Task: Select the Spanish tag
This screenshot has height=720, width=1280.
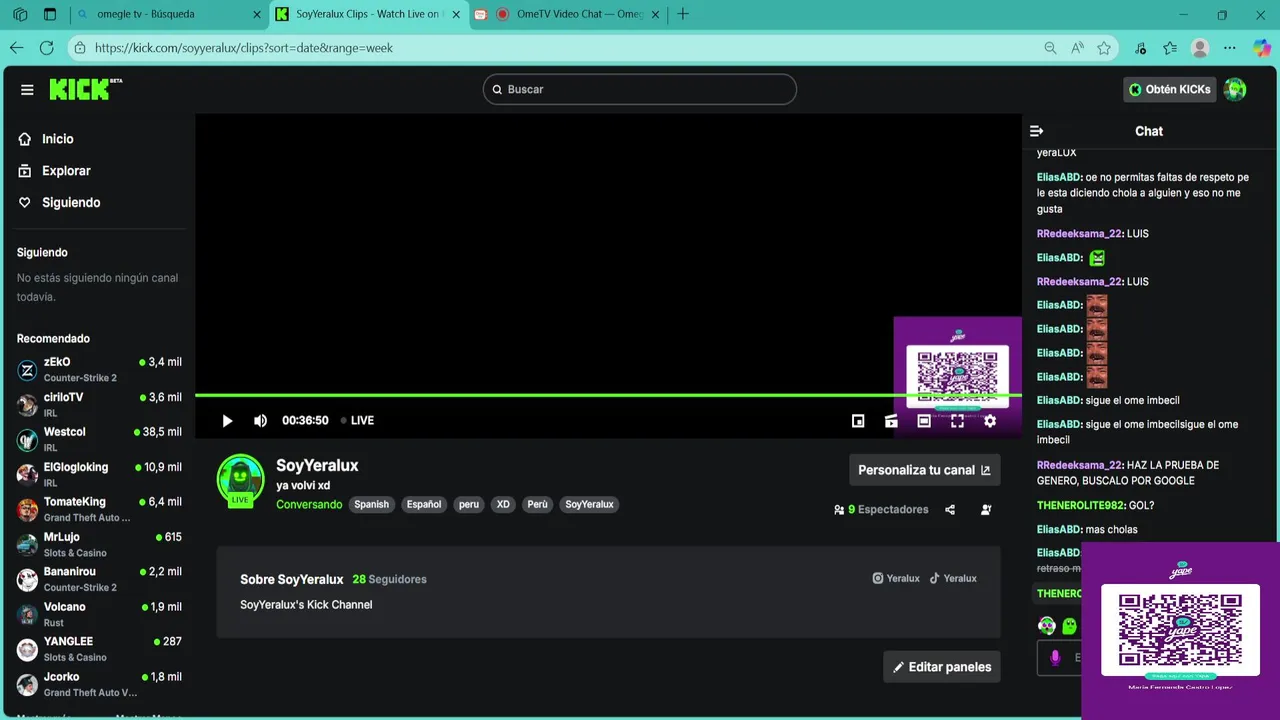Action: click(x=371, y=505)
